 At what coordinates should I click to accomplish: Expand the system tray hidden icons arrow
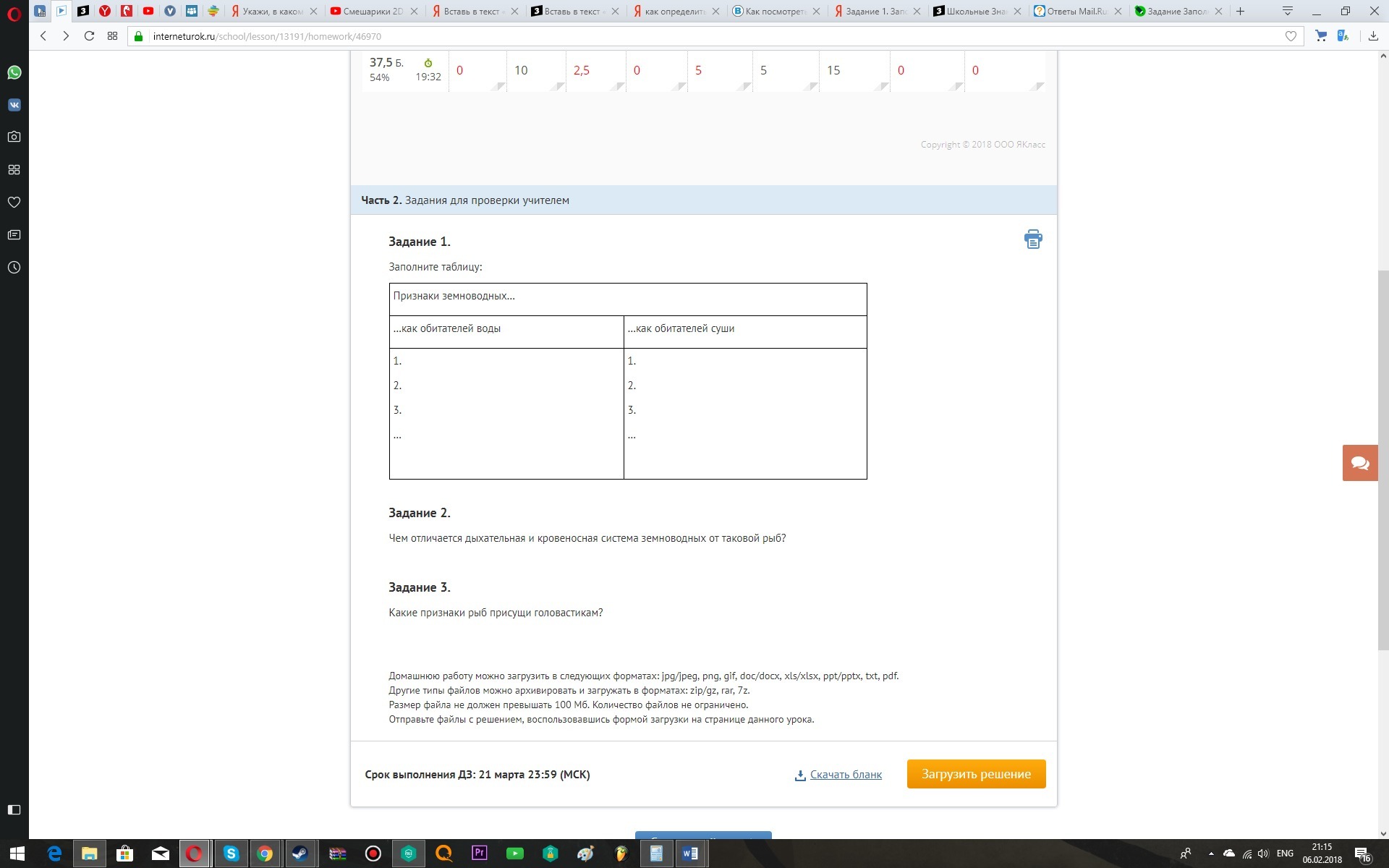click(1211, 854)
